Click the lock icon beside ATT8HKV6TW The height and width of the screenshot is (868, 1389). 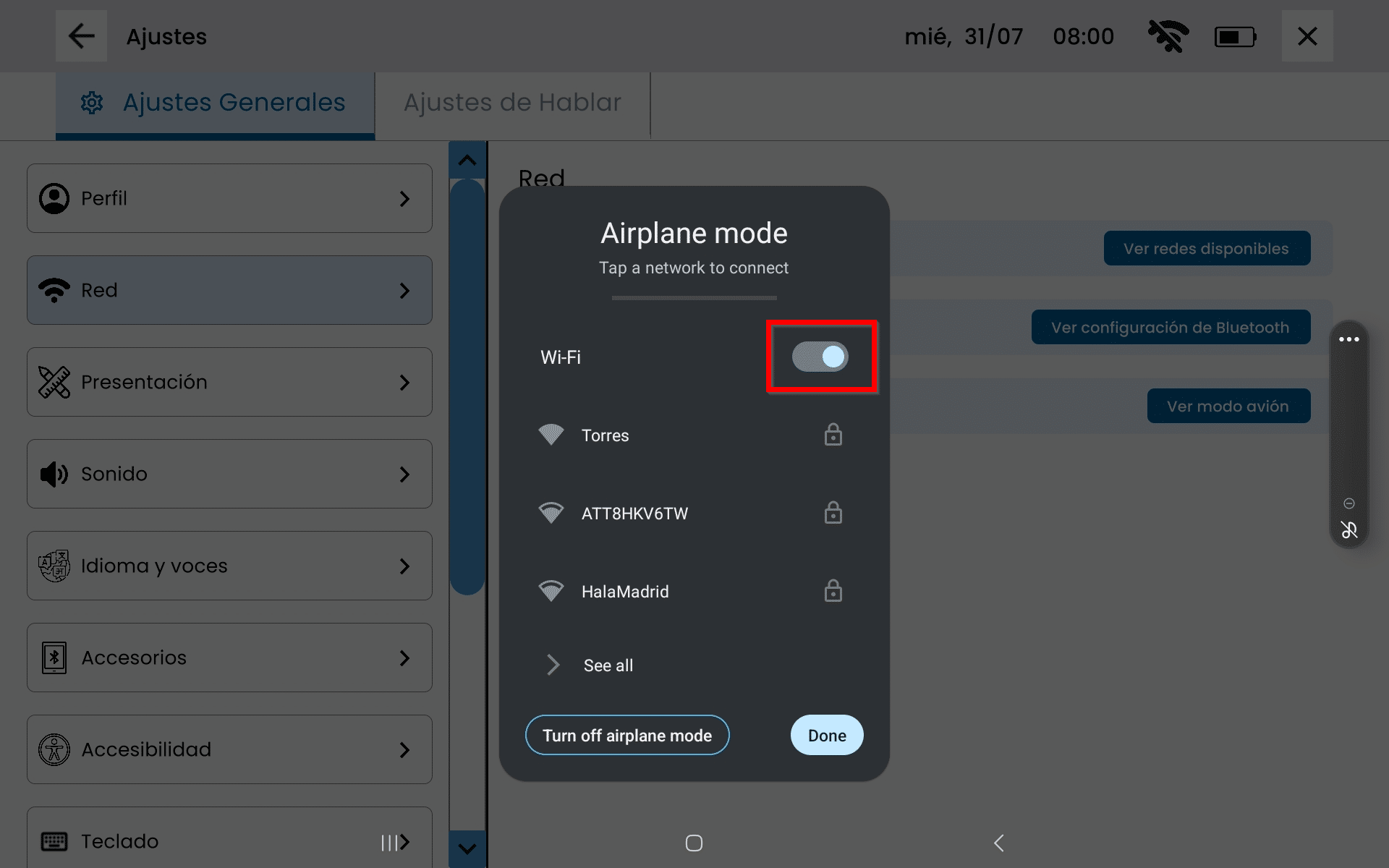pos(833,513)
